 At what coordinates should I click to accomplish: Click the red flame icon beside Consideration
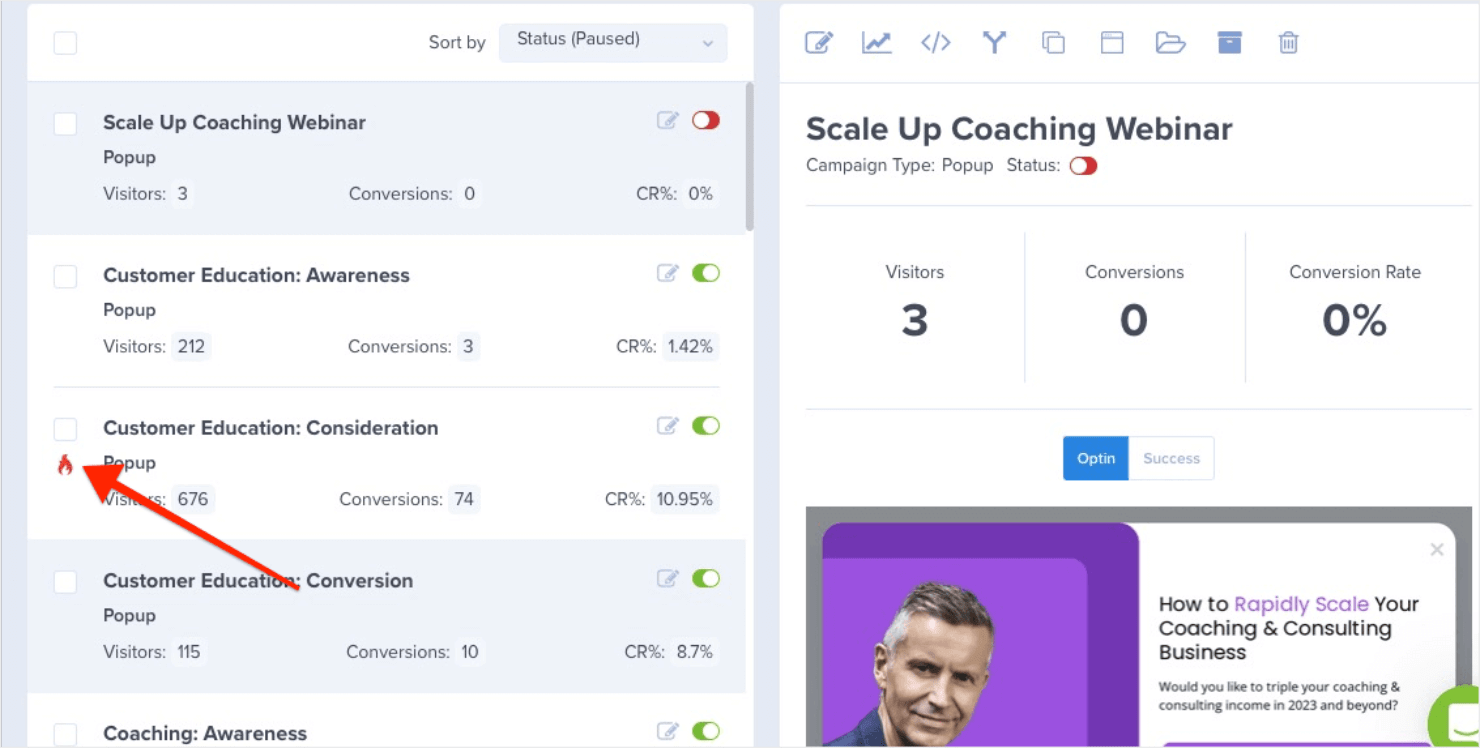(x=65, y=465)
